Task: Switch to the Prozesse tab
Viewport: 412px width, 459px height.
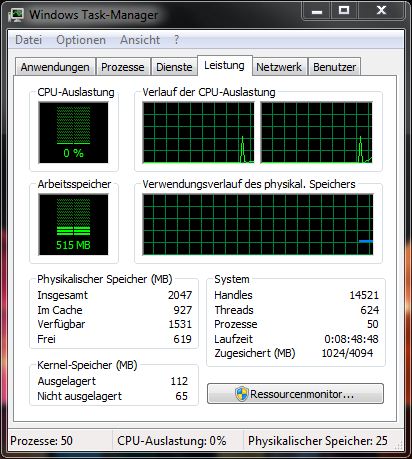Action: 123,67
